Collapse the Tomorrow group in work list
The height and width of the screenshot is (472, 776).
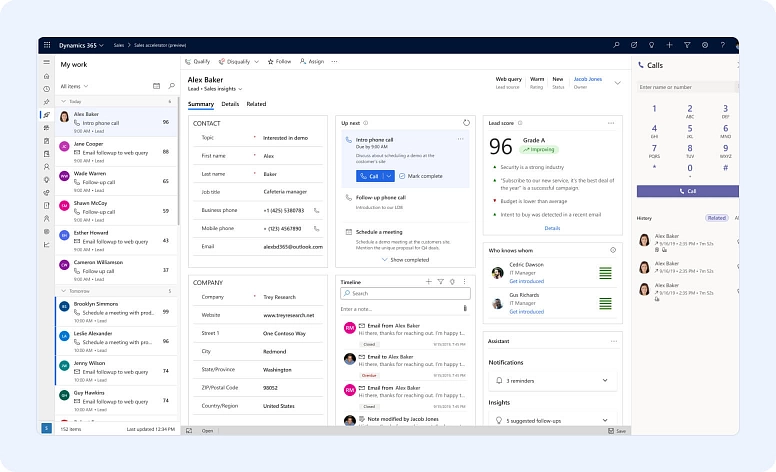coord(63,291)
